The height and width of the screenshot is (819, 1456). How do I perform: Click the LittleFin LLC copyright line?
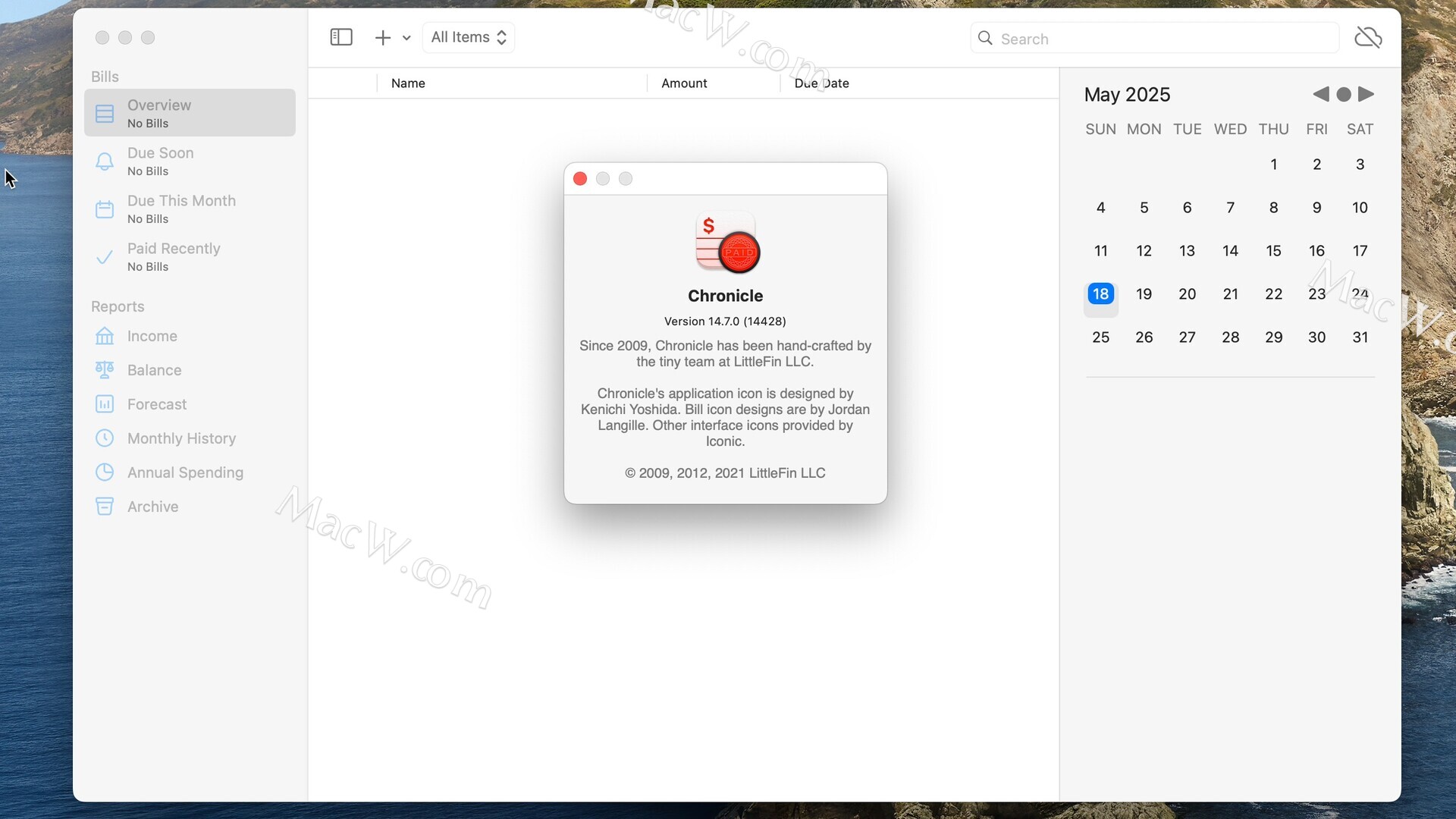pos(725,473)
